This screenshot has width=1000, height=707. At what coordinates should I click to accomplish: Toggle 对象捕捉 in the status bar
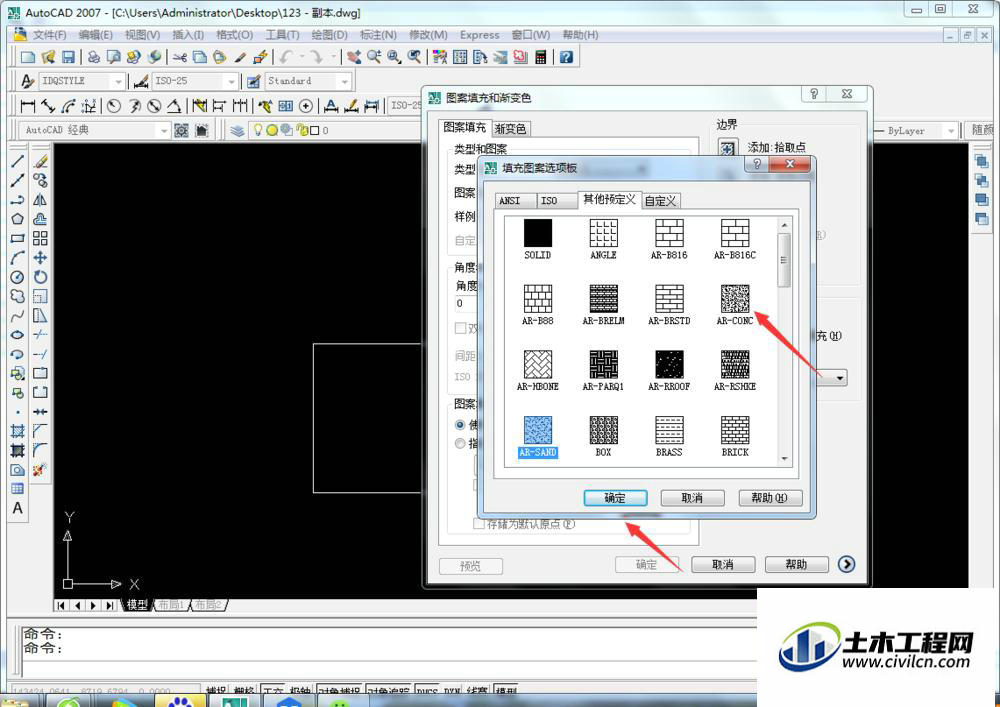coord(339,692)
